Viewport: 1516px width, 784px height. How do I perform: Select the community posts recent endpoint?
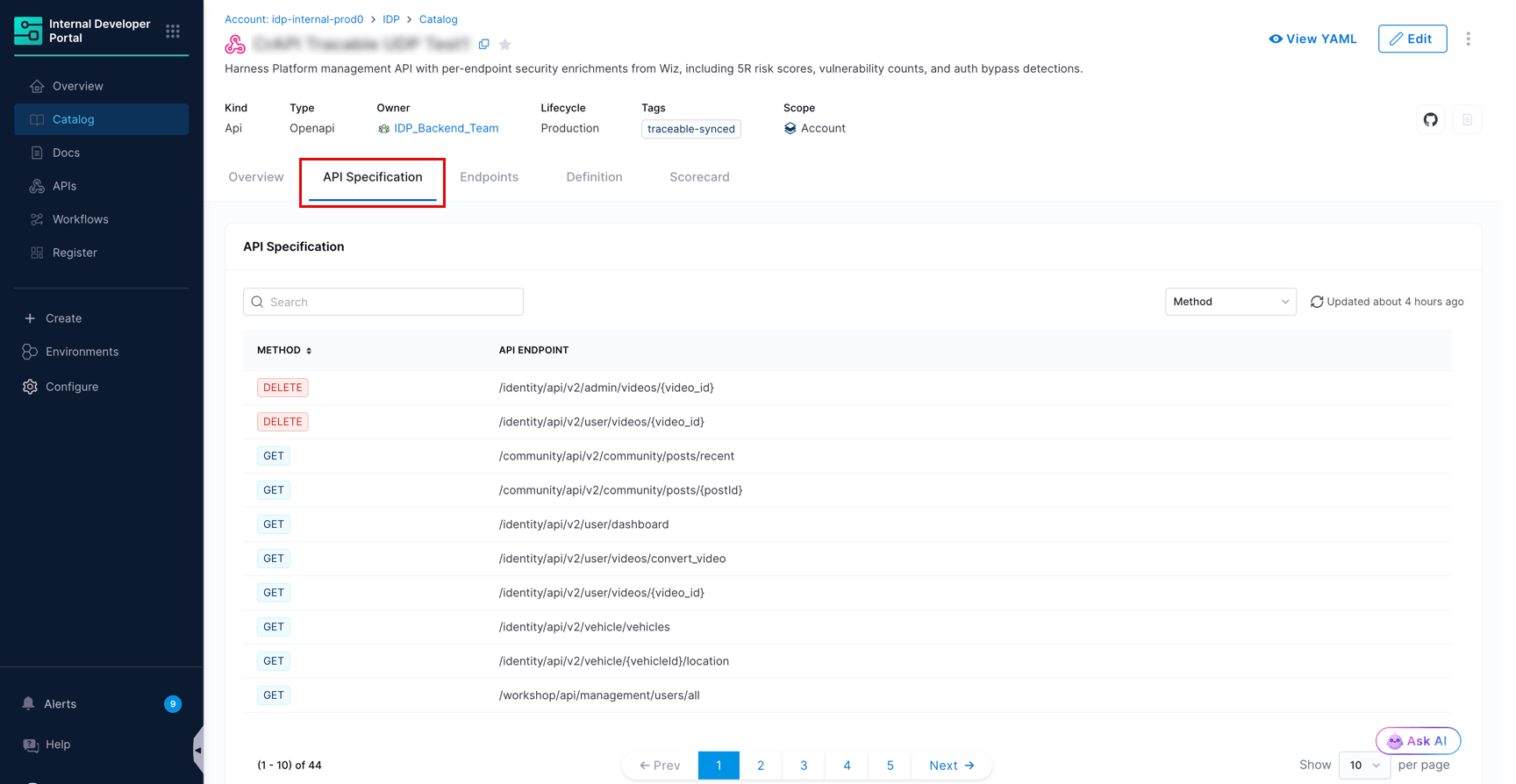pyautogui.click(x=847, y=456)
